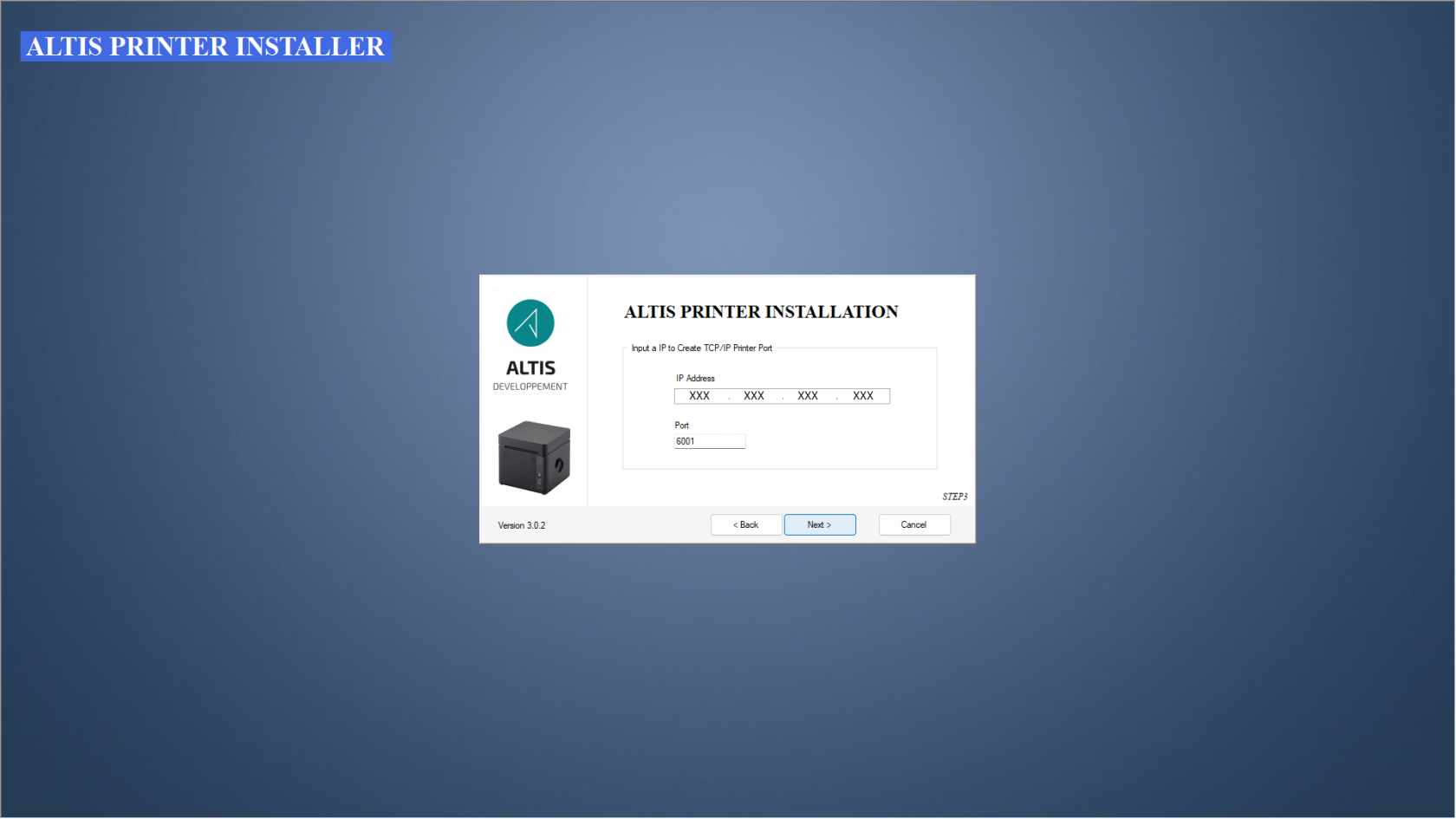The width and height of the screenshot is (1456, 819).
Task: Go back with the Back button
Action: click(x=745, y=525)
